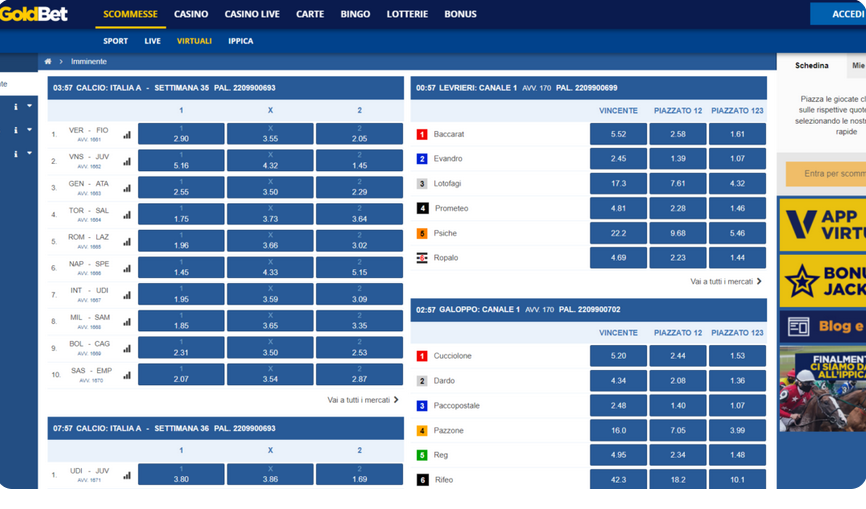The image size is (866, 509).
Task: Open the App Virtual banner
Action: coord(822,225)
